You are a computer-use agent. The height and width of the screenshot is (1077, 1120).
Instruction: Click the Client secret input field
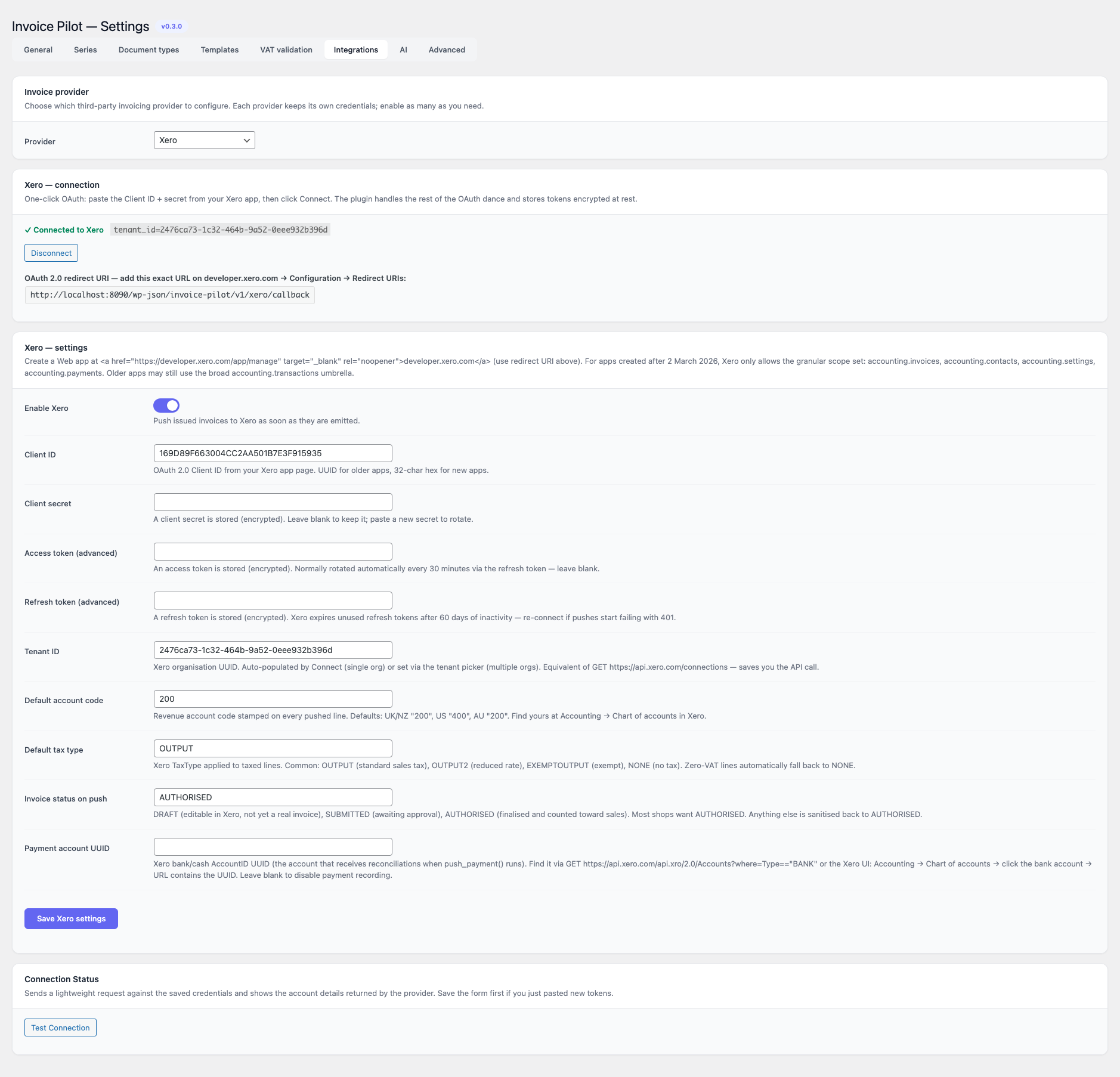[273, 502]
